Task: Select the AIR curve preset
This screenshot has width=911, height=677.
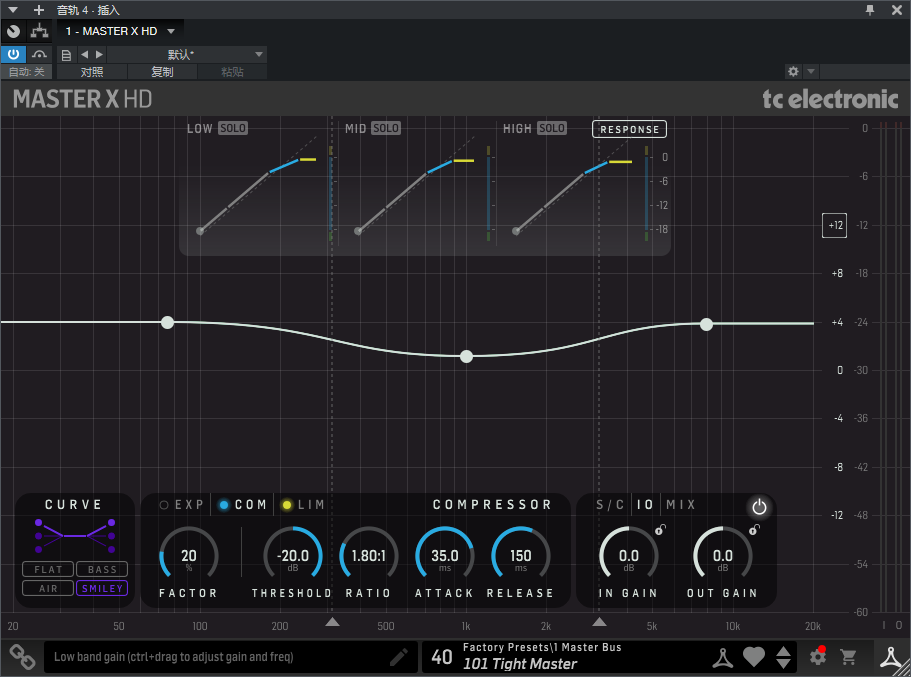Action: tap(48, 588)
